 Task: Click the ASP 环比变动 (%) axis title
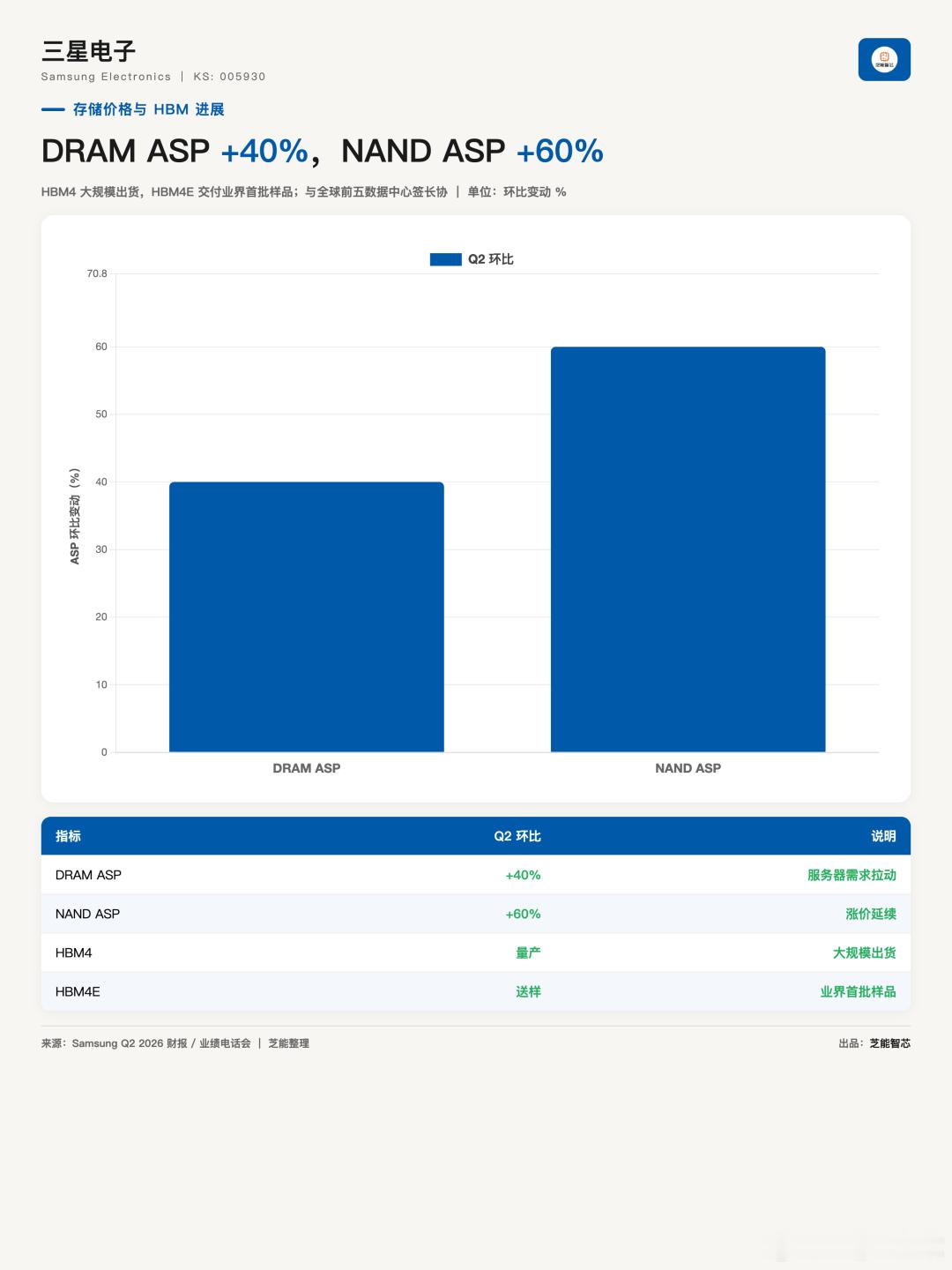75,516
